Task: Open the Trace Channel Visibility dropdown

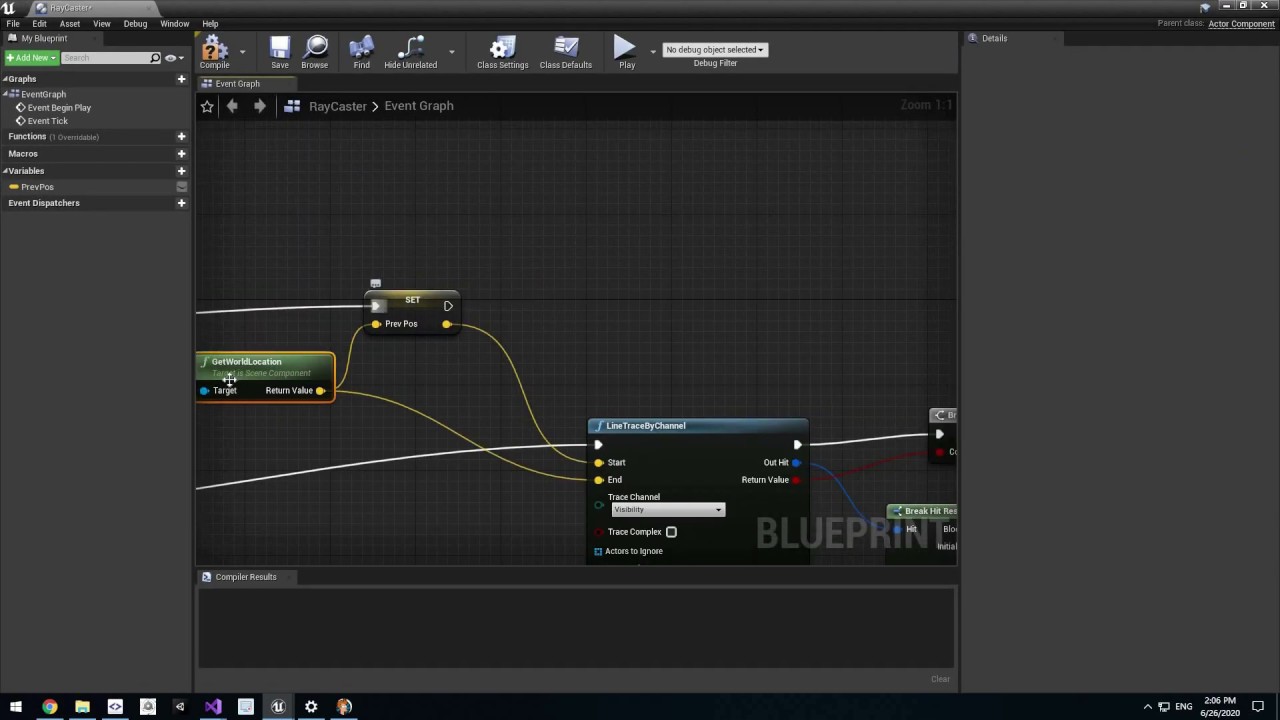Action: (667, 510)
